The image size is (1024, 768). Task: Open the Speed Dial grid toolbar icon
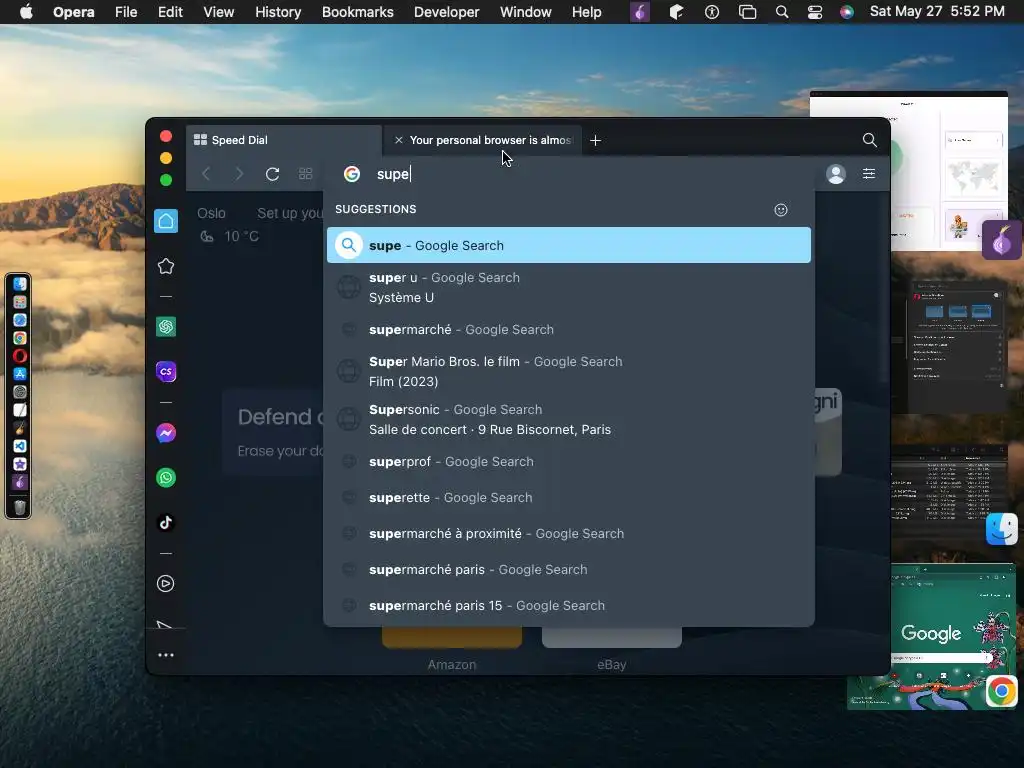306,174
